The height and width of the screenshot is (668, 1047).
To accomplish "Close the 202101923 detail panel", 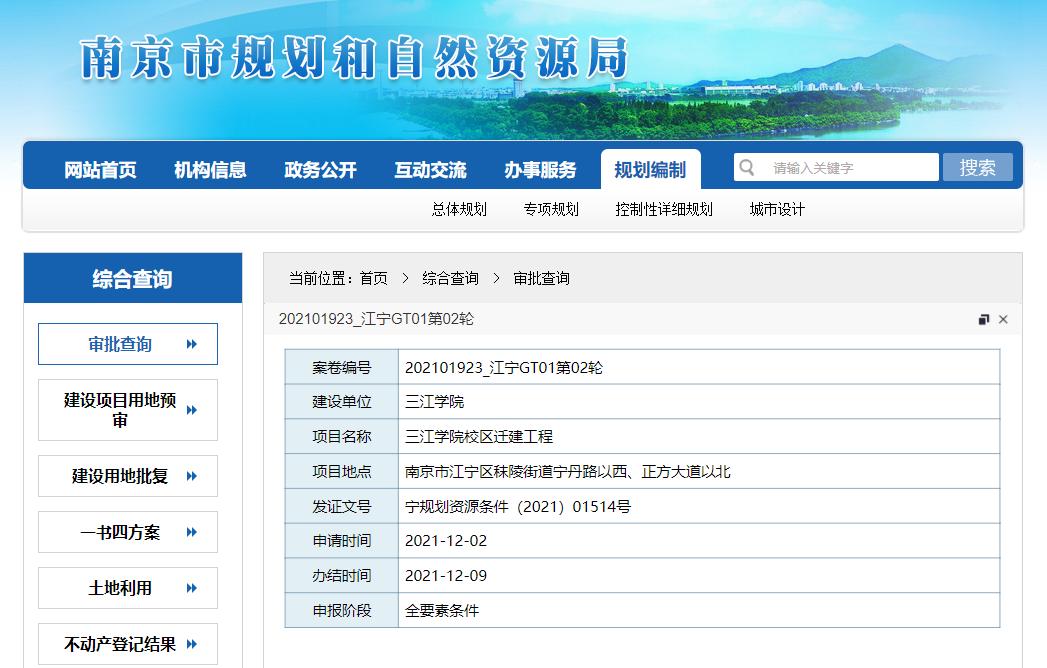I will click(x=1003, y=319).
